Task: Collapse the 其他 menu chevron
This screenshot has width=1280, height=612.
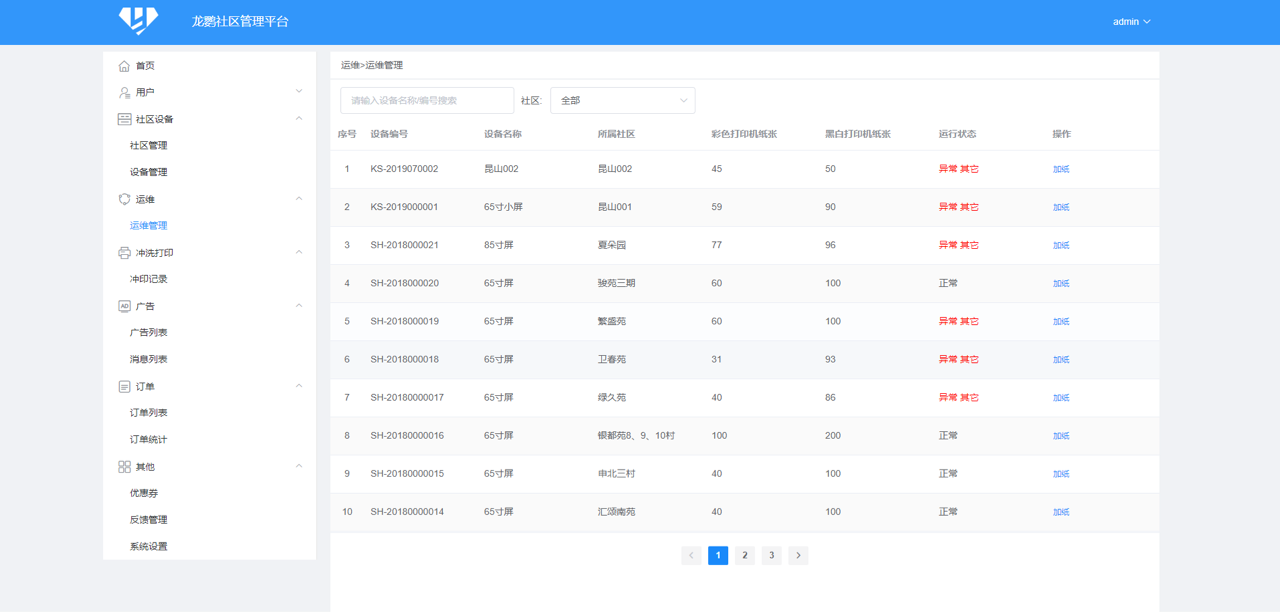Action: (x=299, y=466)
